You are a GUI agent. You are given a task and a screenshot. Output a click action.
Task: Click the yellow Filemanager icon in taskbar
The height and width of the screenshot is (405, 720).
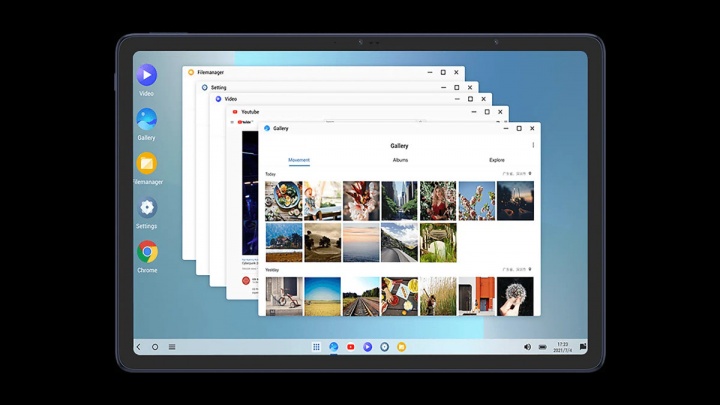[x=401, y=347]
